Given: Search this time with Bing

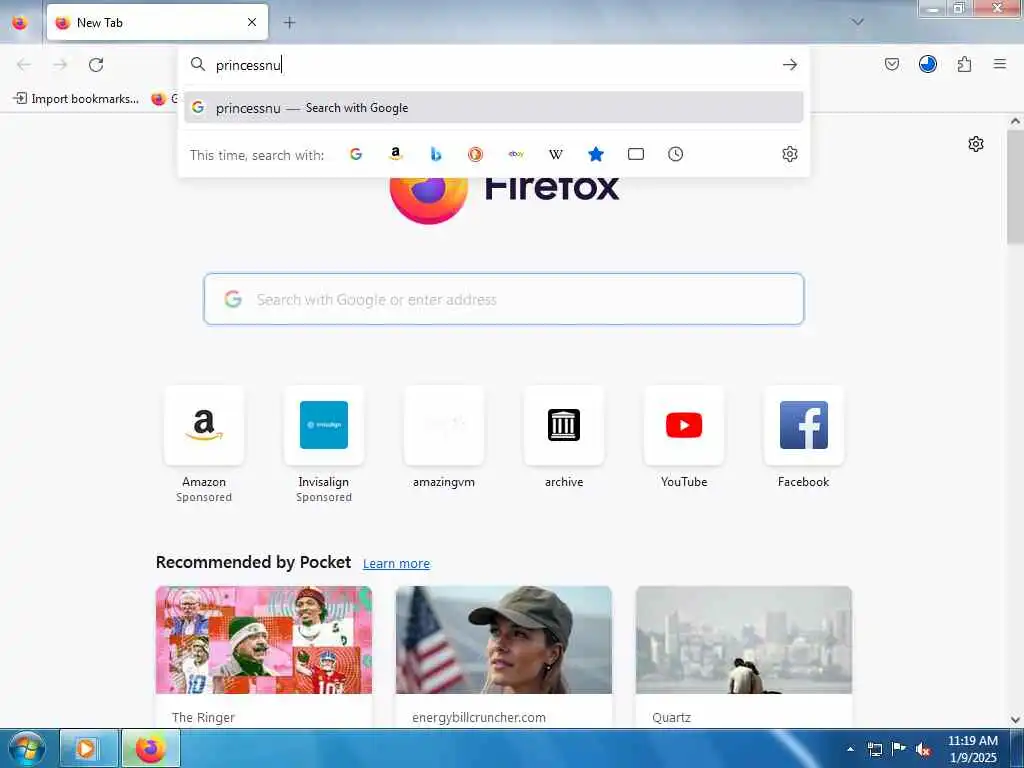Looking at the screenshot, I should pos(436,154).
